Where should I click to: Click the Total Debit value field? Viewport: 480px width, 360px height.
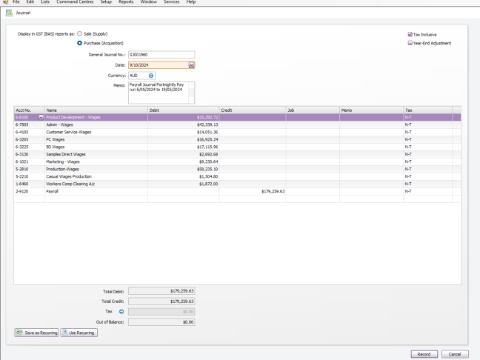pyautogui.click(x=161, y=291)
